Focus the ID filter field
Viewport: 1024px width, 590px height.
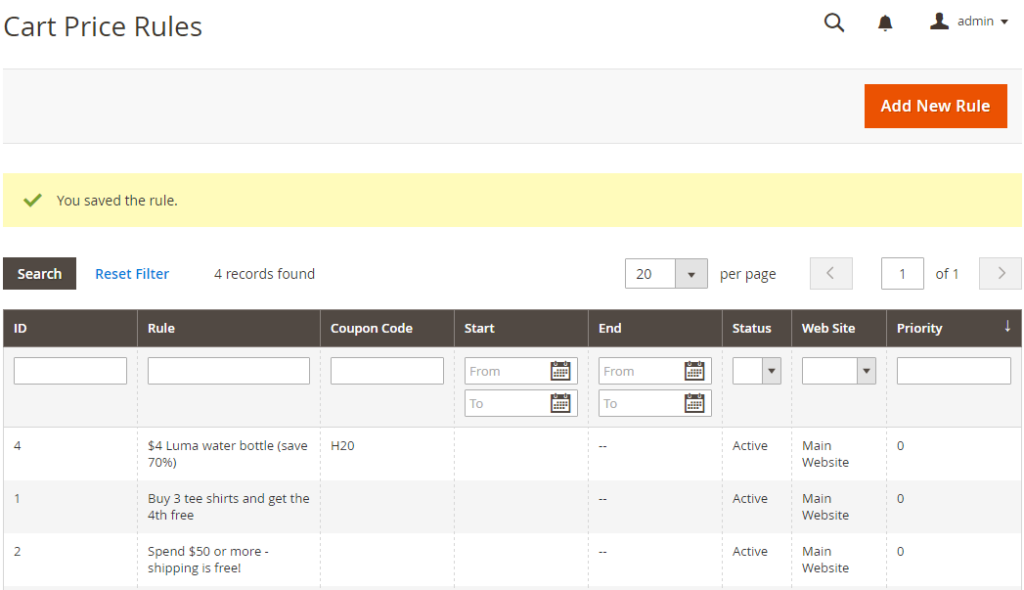(x=71, y=370)
